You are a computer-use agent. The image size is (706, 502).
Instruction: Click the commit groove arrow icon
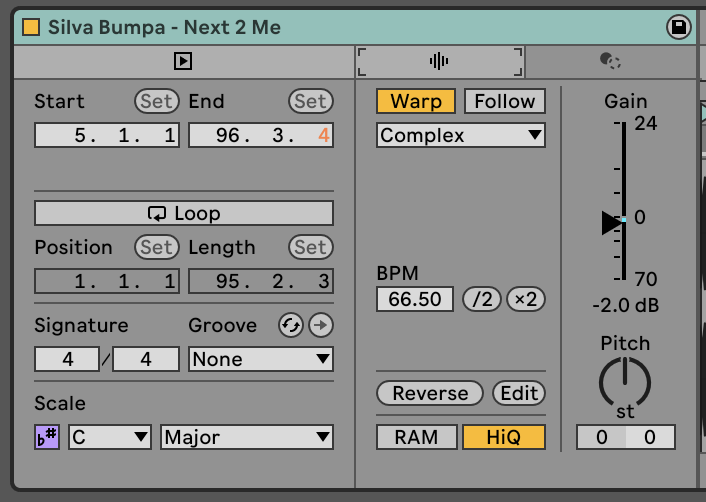coord(320,325)
